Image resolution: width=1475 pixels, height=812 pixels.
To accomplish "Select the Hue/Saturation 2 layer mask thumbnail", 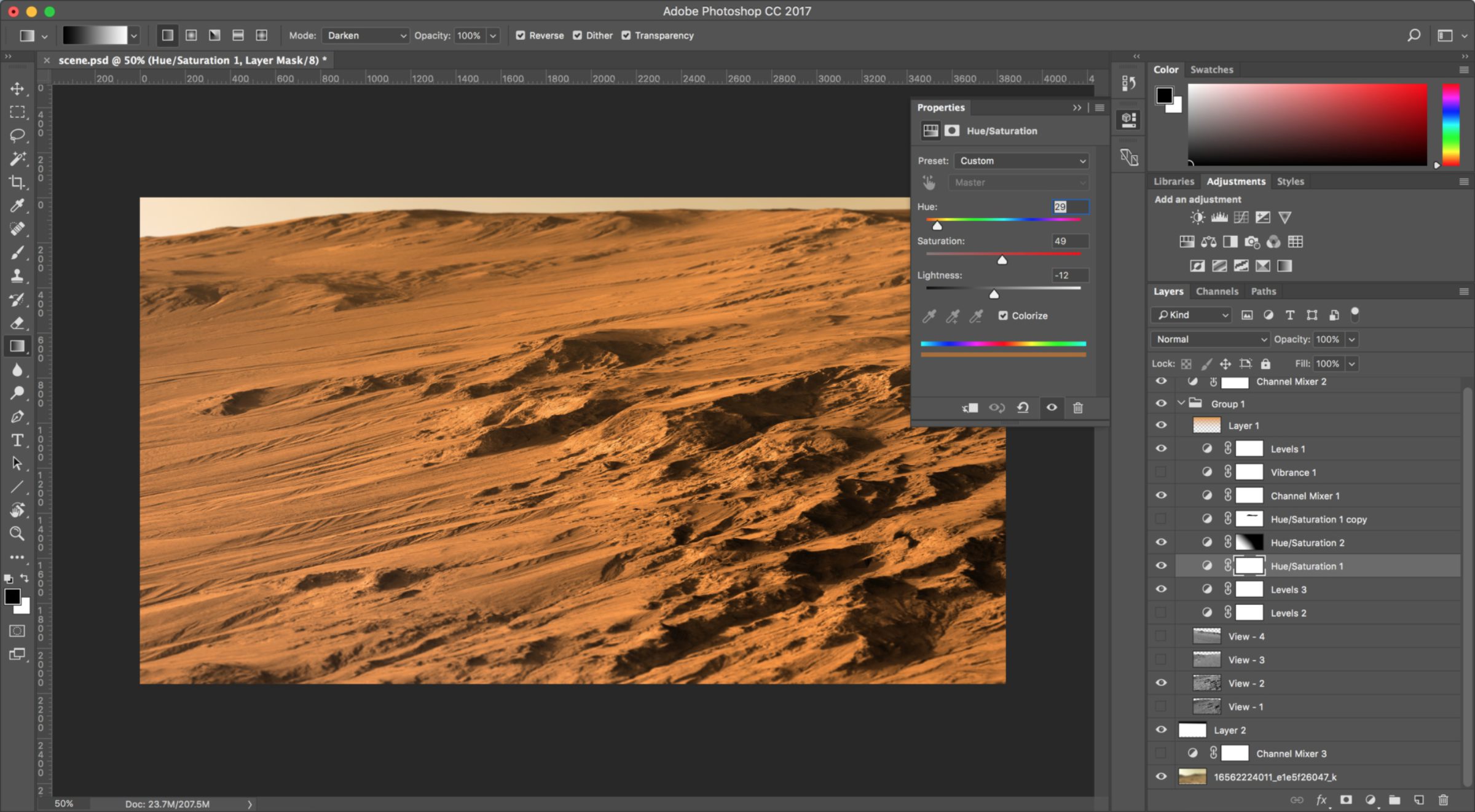I will tap(1250, 542).
